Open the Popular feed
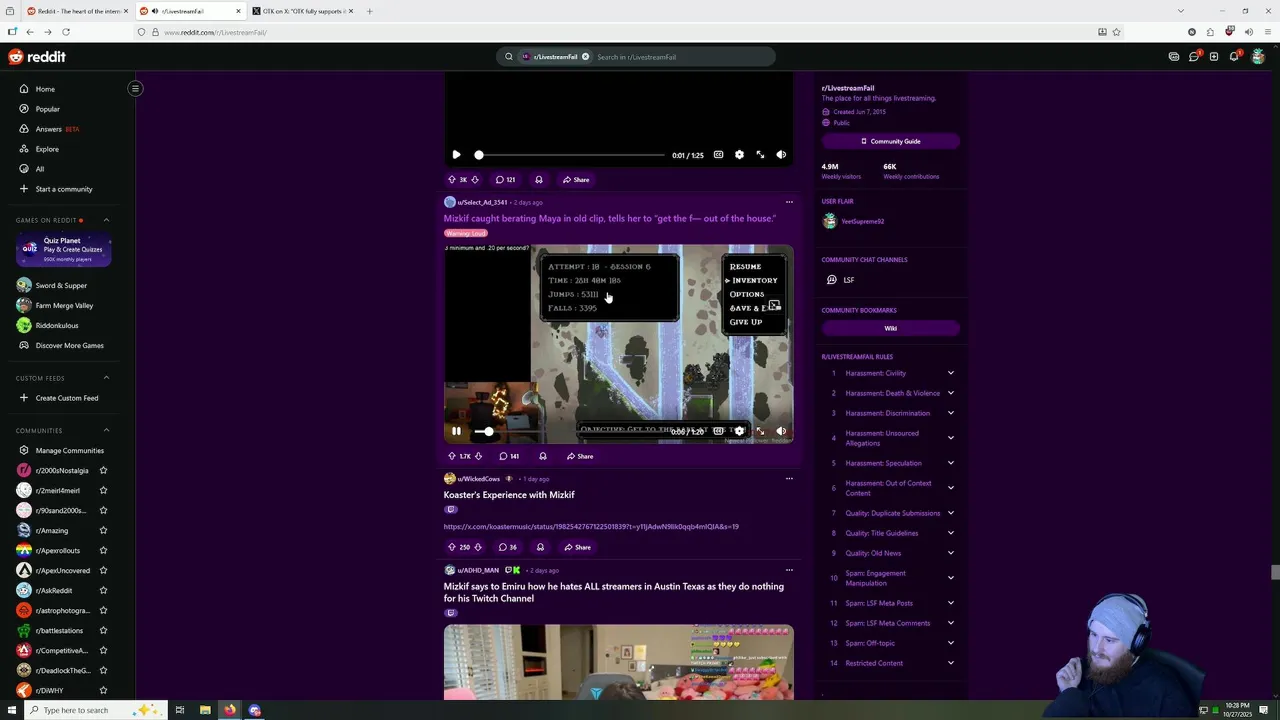 tap(47, 109)
